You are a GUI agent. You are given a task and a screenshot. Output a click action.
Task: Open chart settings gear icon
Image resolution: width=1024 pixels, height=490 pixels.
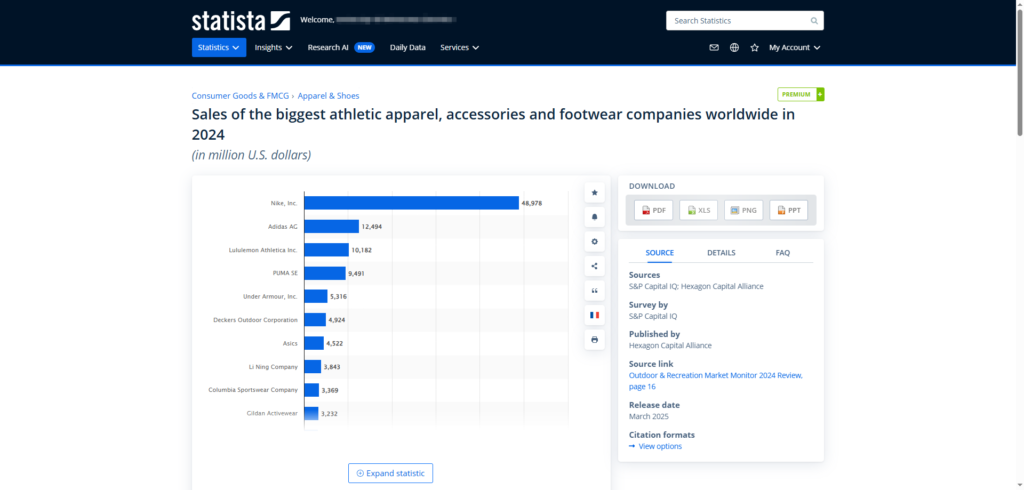(x=595, y=241)
